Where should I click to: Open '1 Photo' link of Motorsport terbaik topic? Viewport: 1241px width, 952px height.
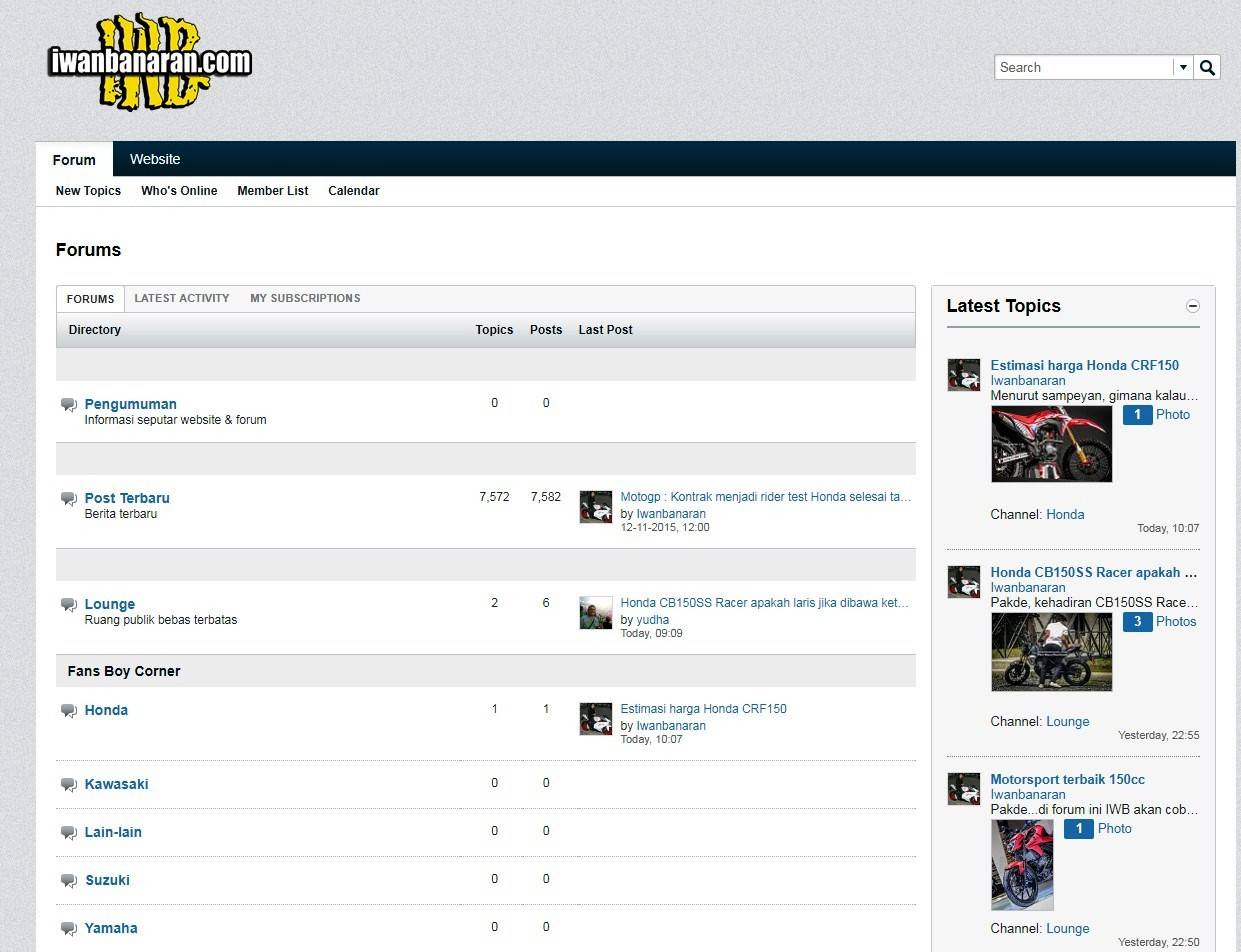click(x=1098, y=828)
